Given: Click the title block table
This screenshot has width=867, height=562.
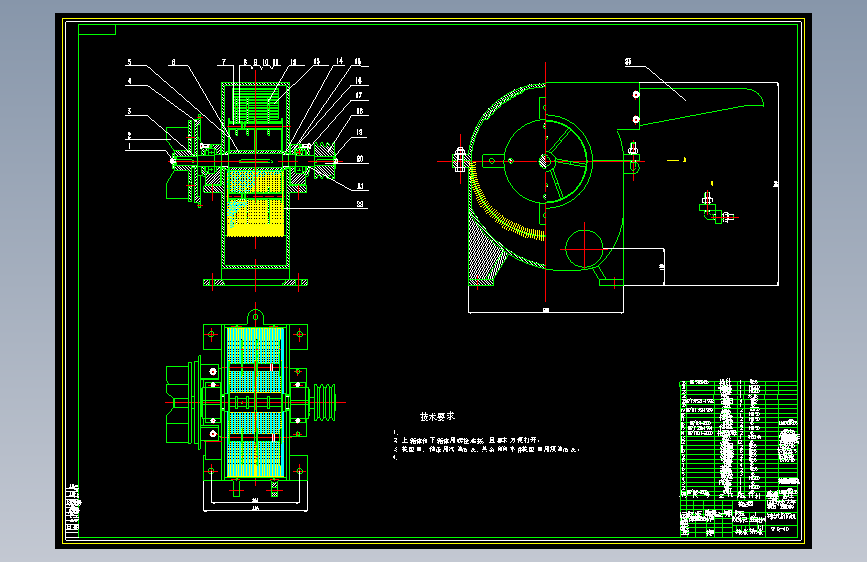Looking at the screenshot, I should 739,459.
